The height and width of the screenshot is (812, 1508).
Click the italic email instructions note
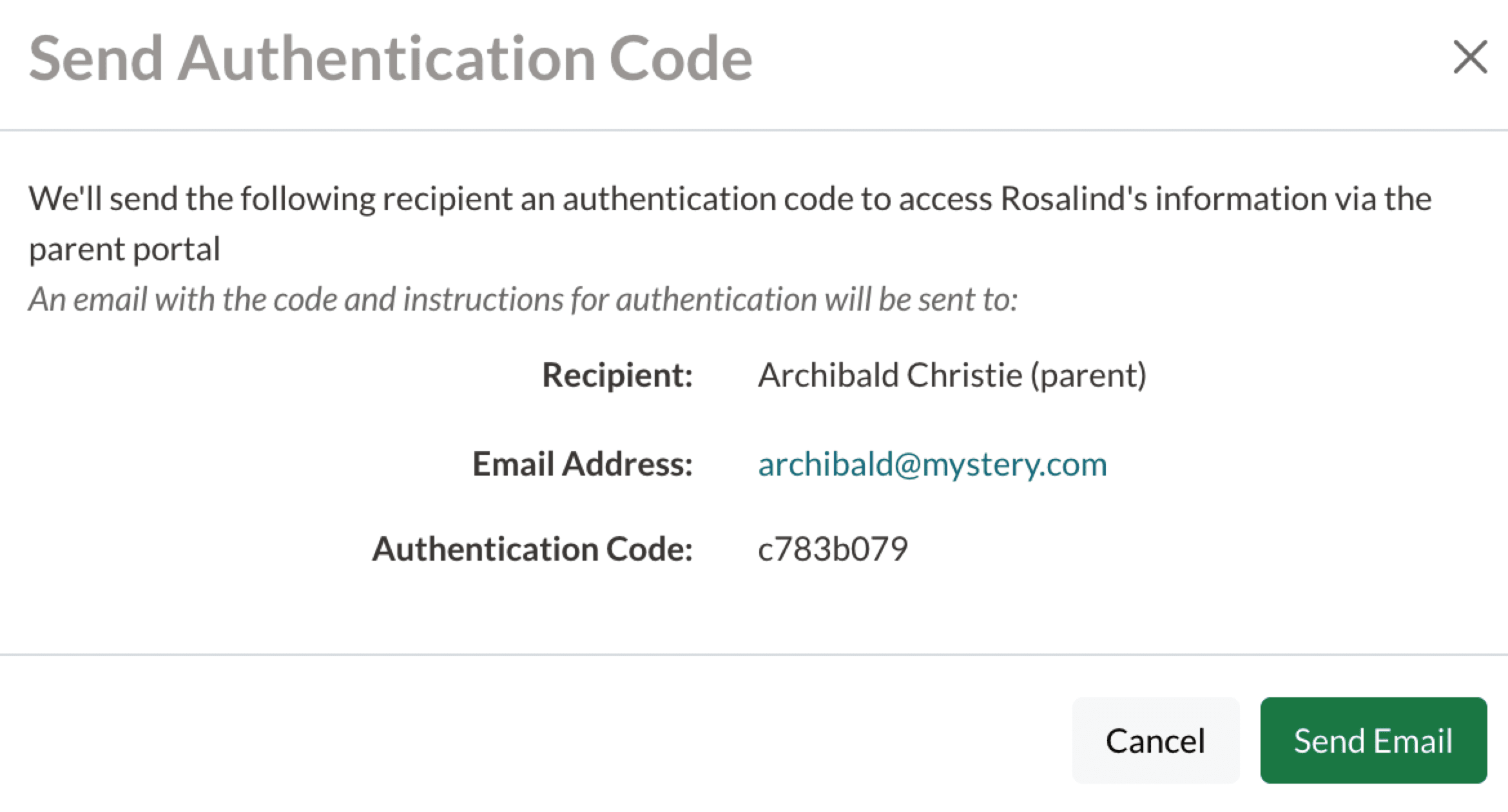tap(522, 299)
